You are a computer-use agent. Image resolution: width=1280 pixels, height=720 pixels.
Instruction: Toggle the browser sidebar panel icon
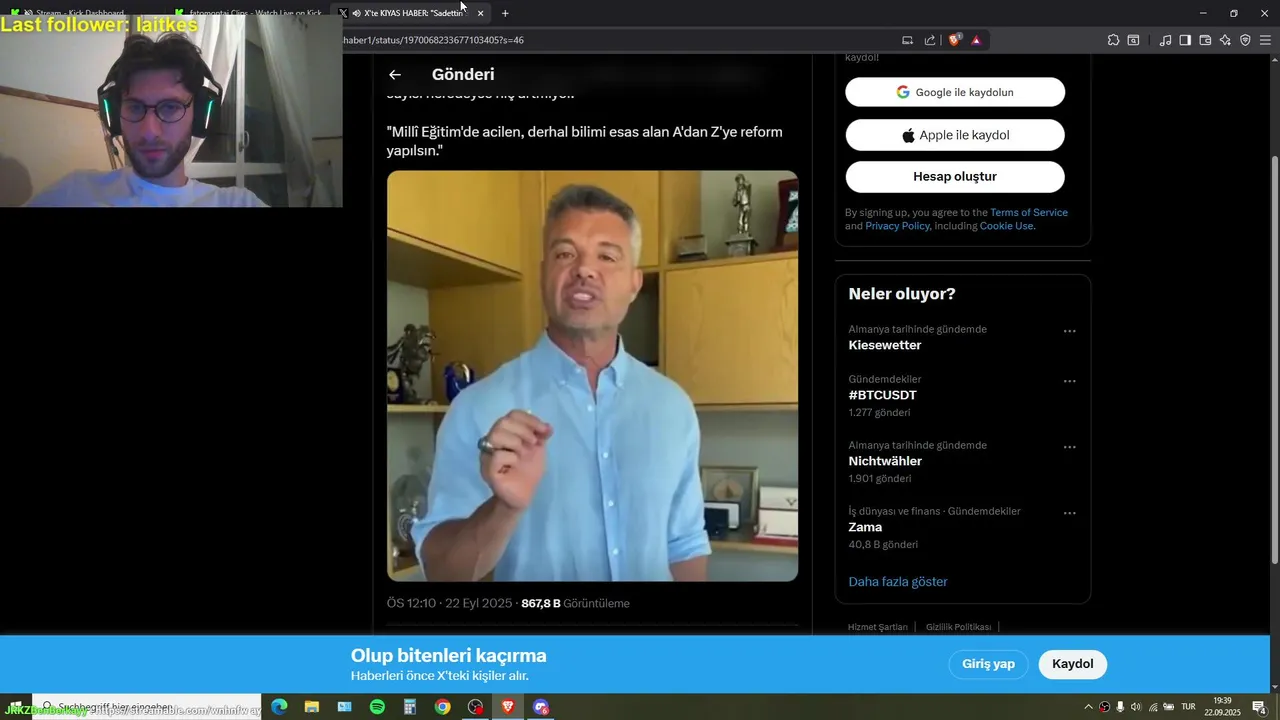point(1185,40)
